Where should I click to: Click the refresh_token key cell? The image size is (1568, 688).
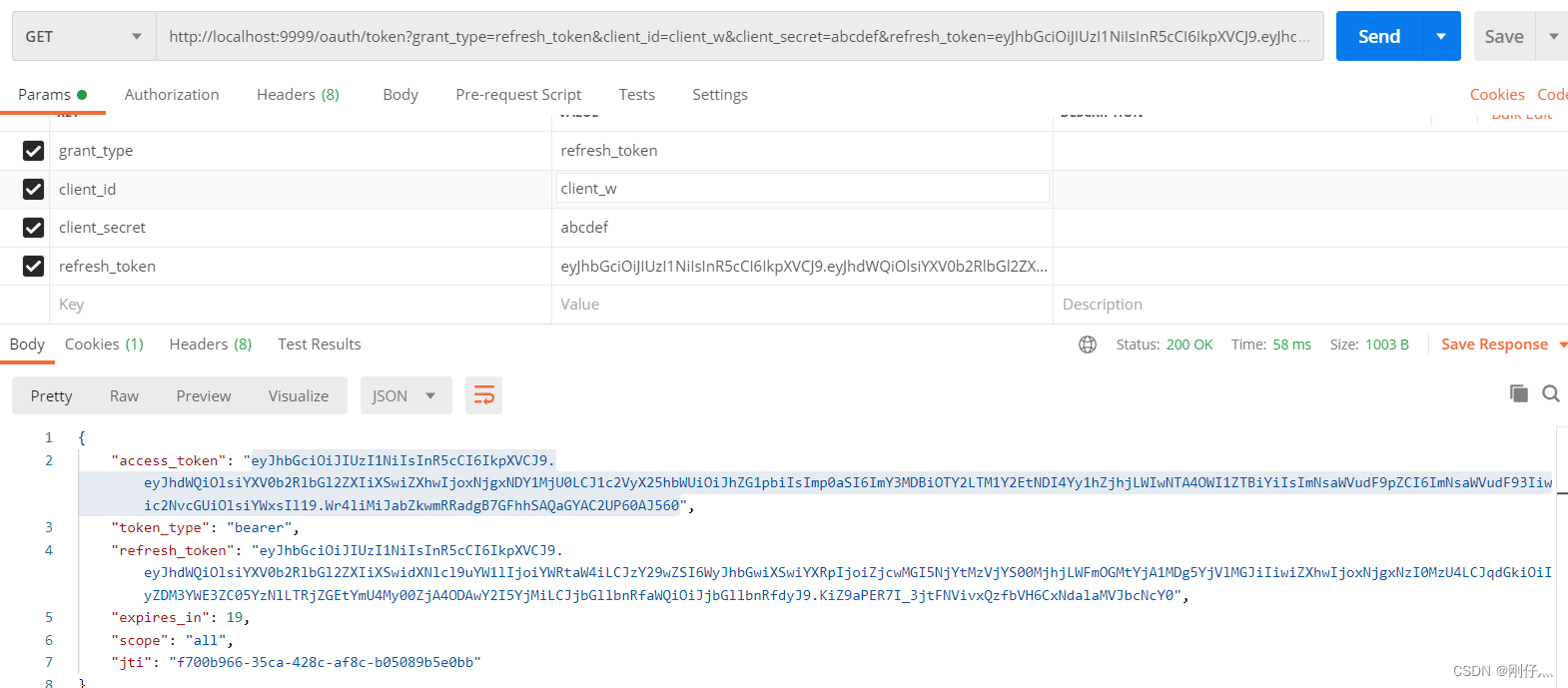pos(300,266)
